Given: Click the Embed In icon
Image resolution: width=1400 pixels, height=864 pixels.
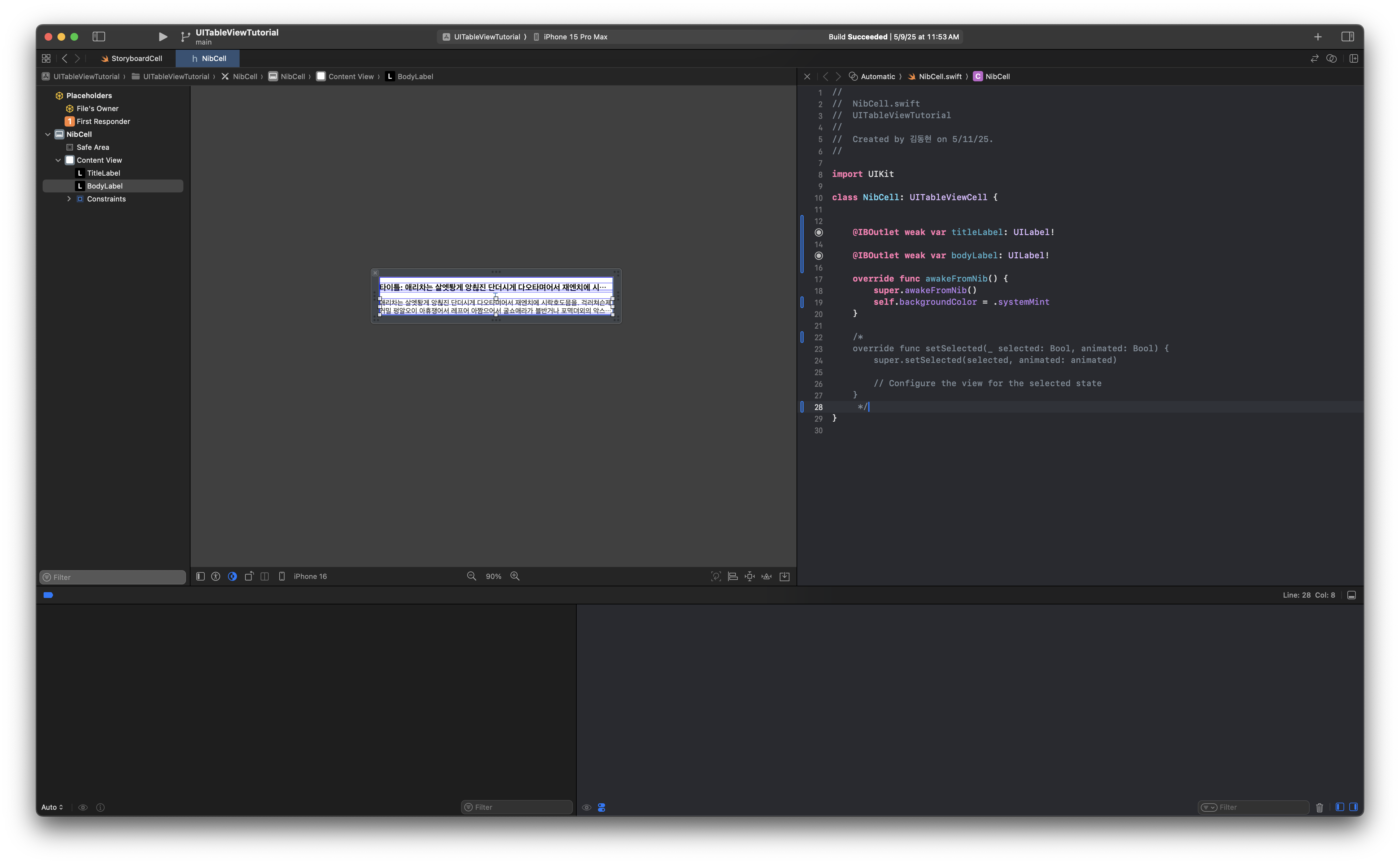Looking at the screenshot, I should [785, 577].
